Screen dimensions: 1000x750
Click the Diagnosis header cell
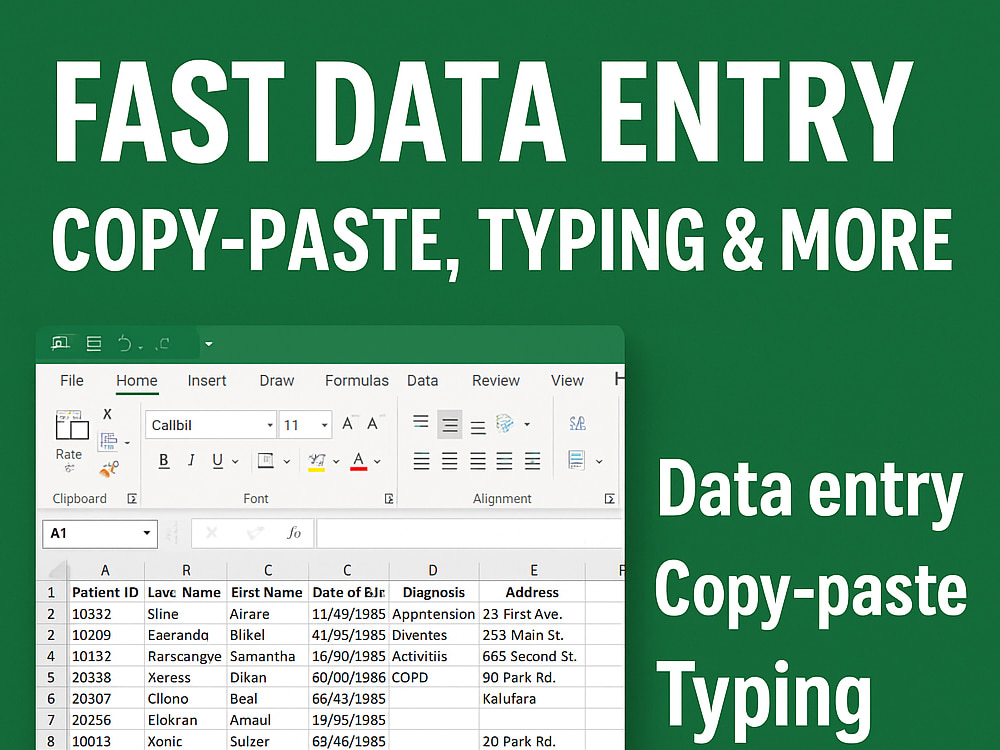(x=434, y=592)
